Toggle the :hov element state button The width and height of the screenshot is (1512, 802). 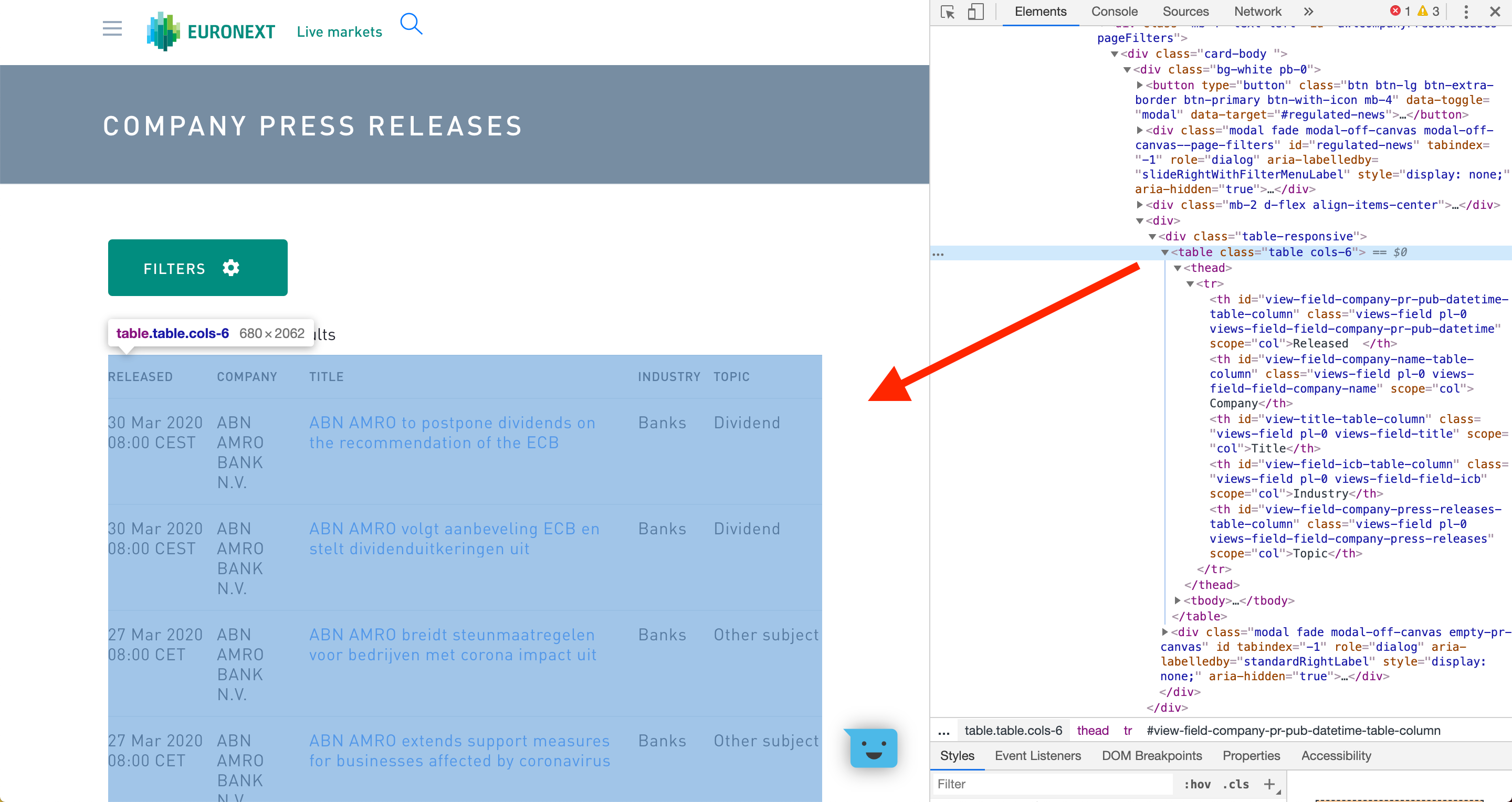(1197, 784)
